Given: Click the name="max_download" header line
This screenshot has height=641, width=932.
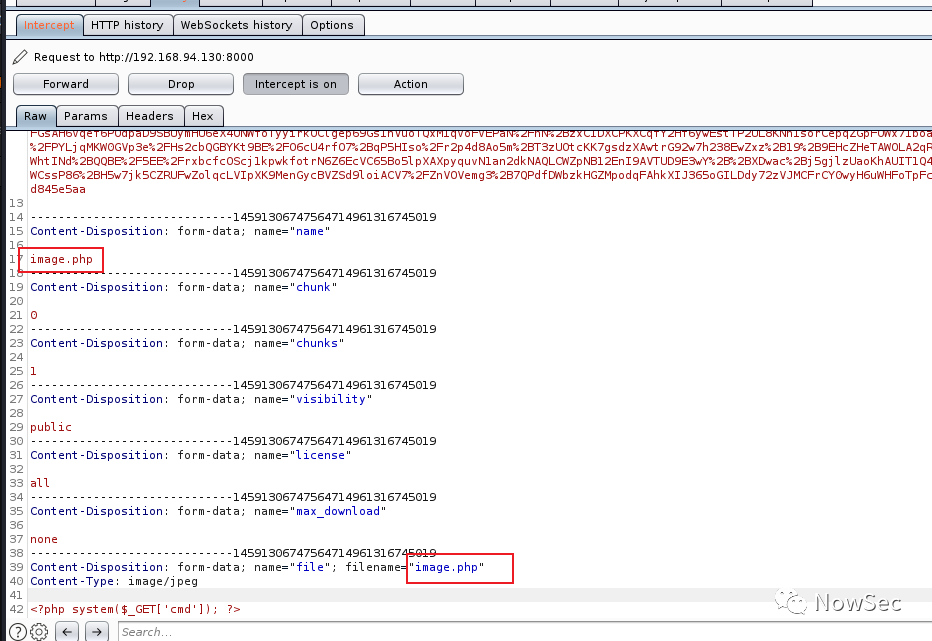Looking at the screenshot, I should pos(208,511).
